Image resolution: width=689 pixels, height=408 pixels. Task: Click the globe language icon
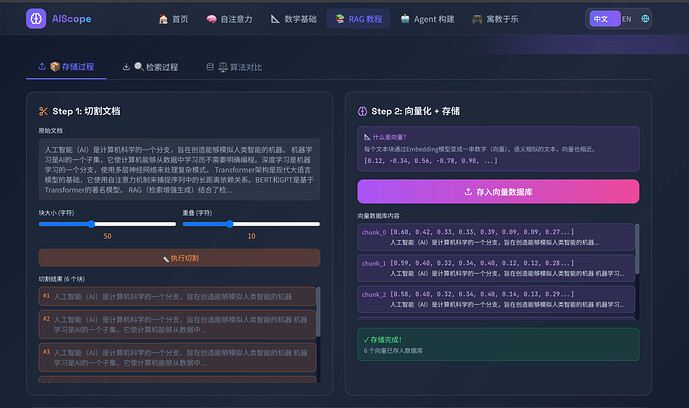coord(645,19)
